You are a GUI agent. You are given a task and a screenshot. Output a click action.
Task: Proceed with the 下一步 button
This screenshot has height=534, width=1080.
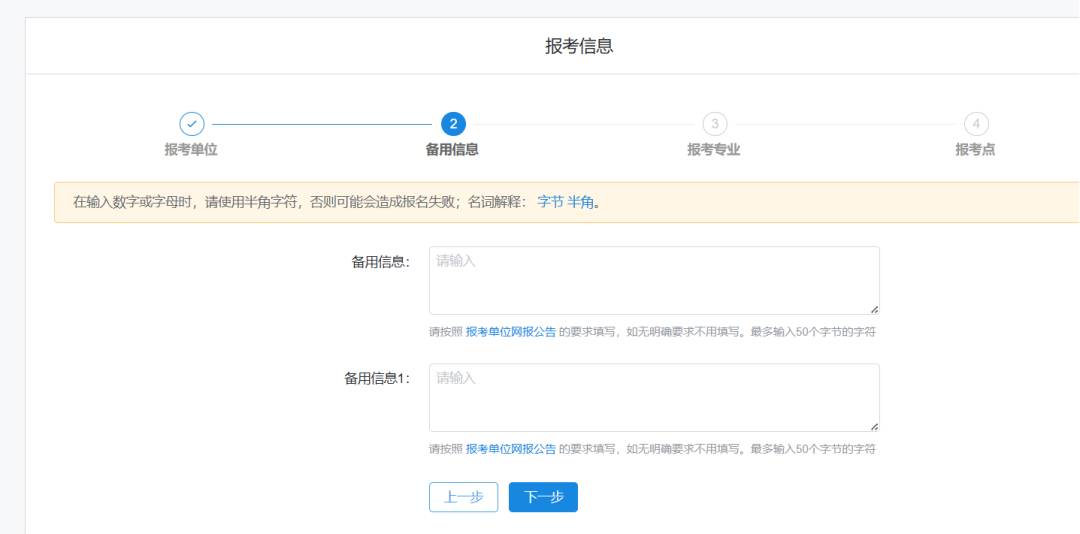point(543,497)
